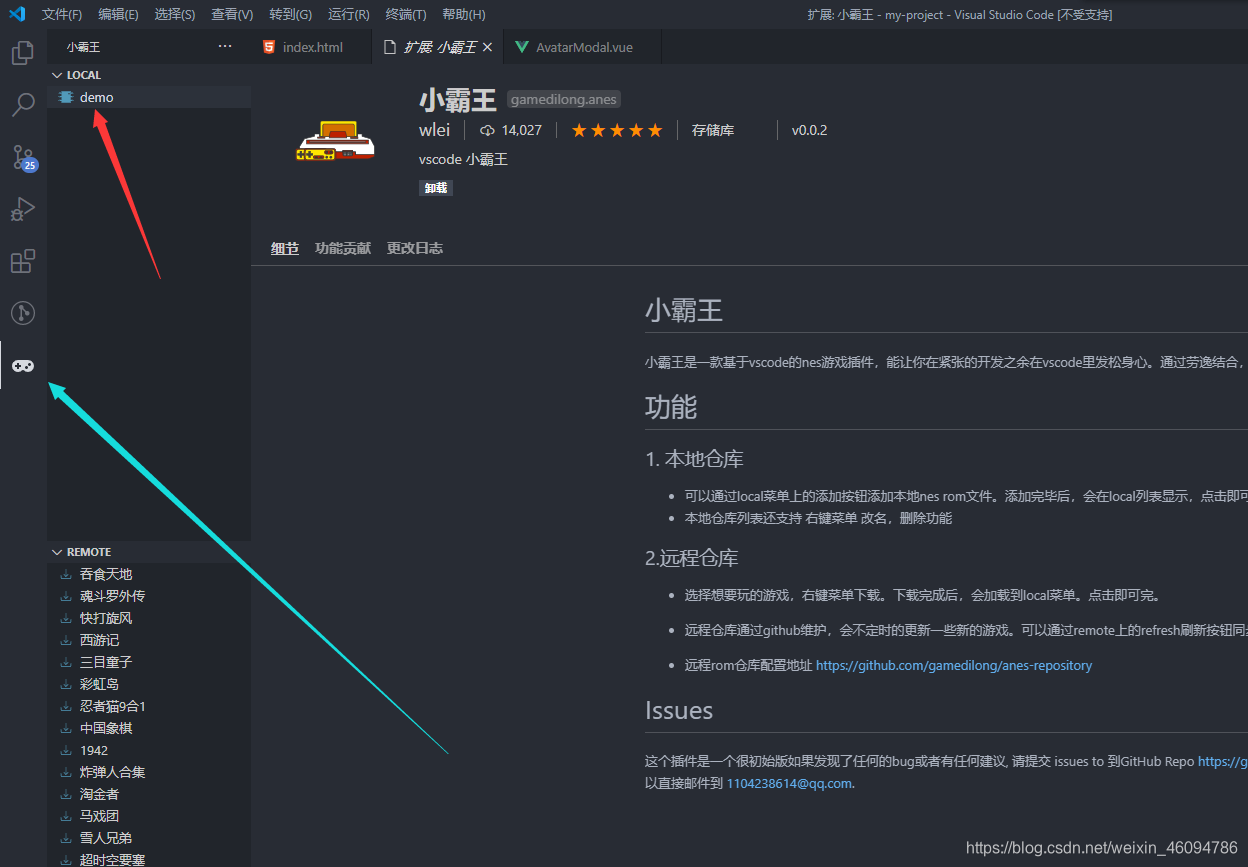The image size is (1248, 867).
Task: Click download icon next to 马戏团
Action: pyautogui.click(x=66, y=816)
